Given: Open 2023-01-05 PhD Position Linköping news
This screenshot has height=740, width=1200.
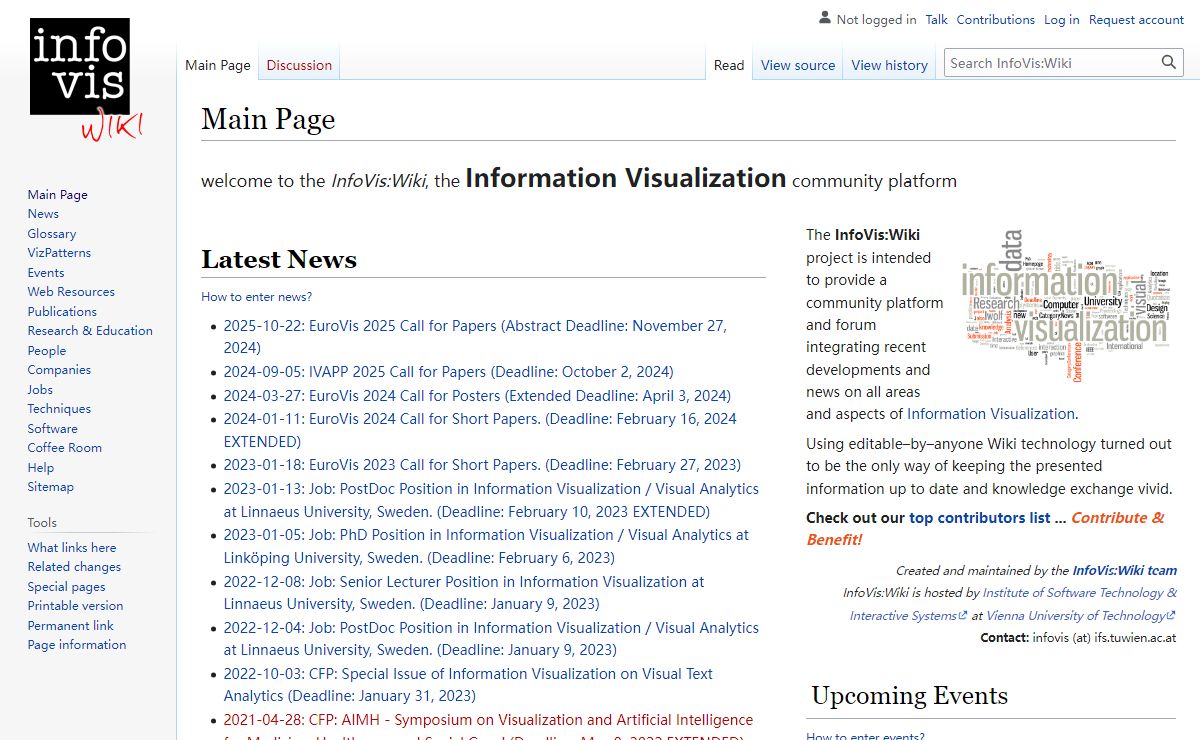Looking at the screenshot, I should [486, 546].
